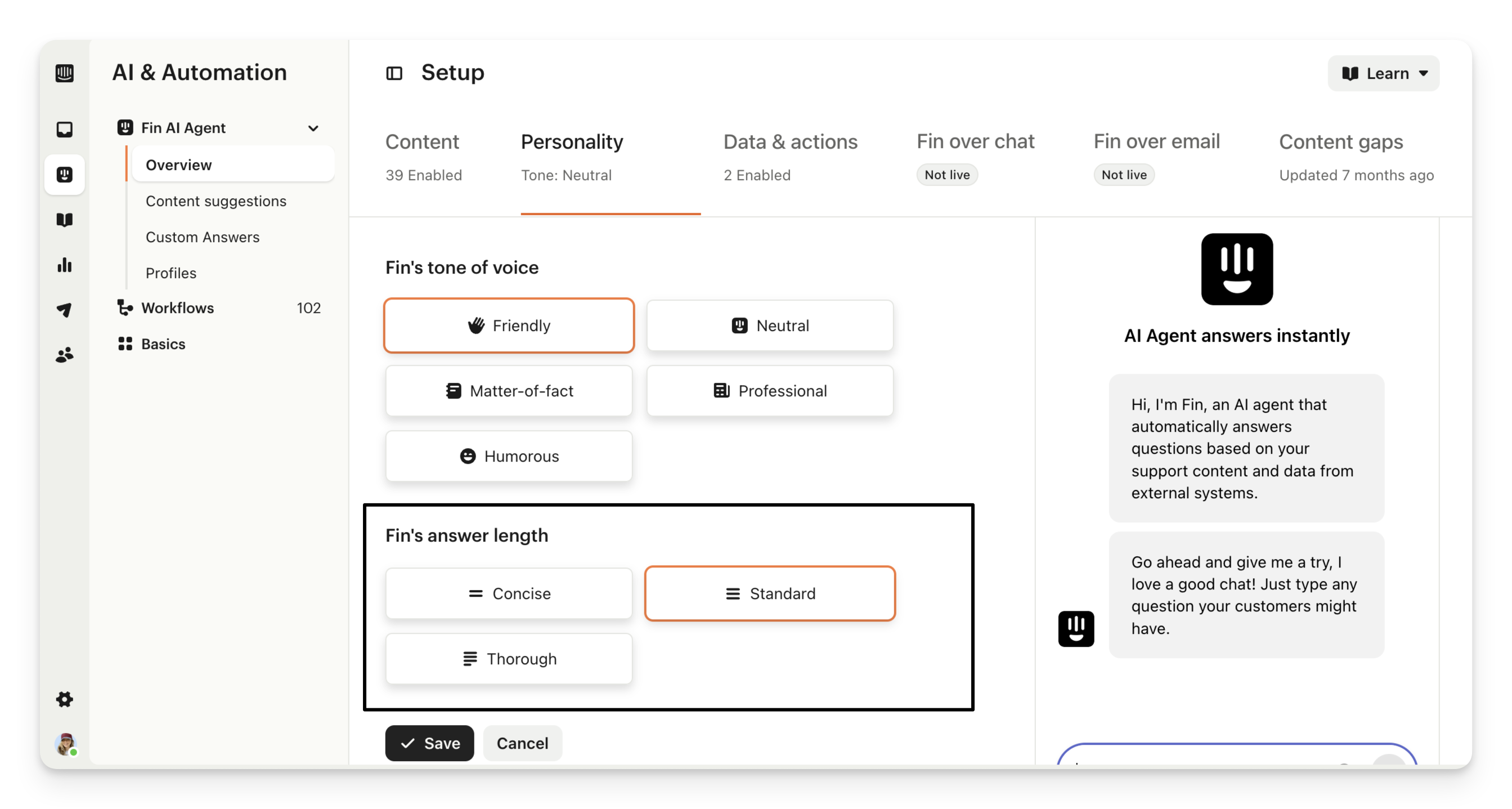Select the Neutral tone of voice

pos(769,325)
